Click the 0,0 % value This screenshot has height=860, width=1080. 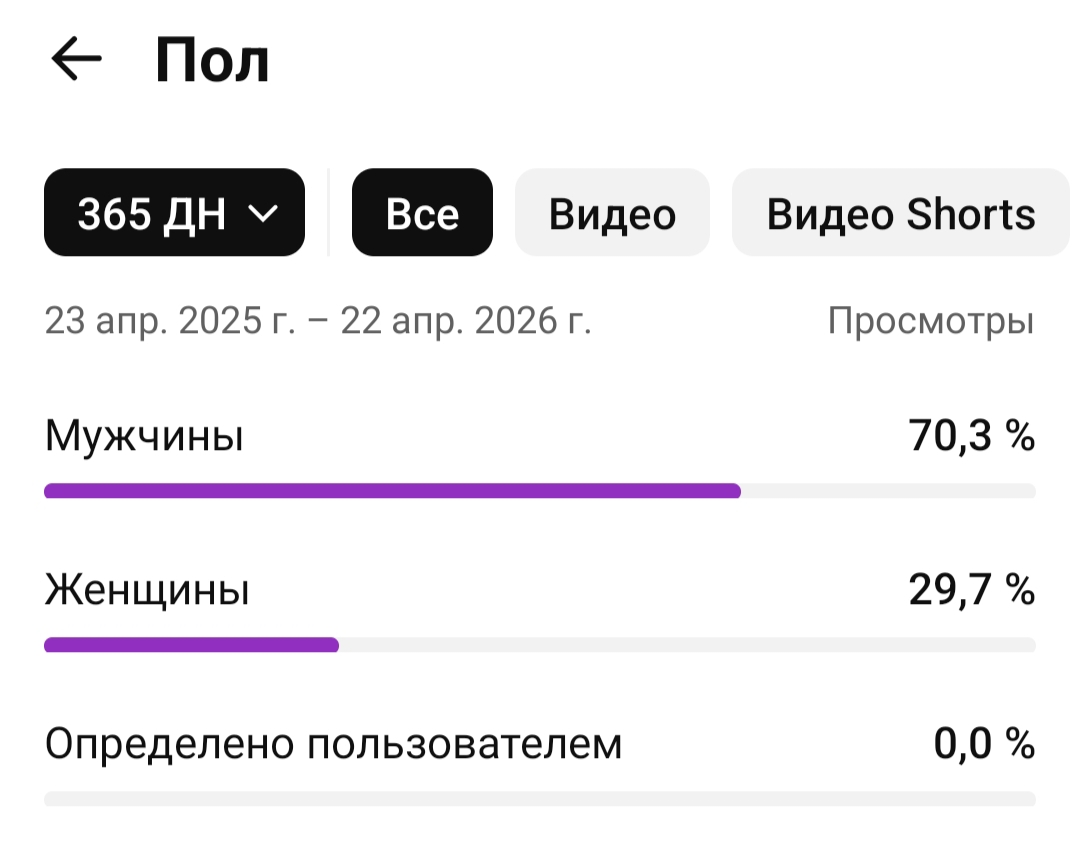pyautogui.click(x=984, y=745)
